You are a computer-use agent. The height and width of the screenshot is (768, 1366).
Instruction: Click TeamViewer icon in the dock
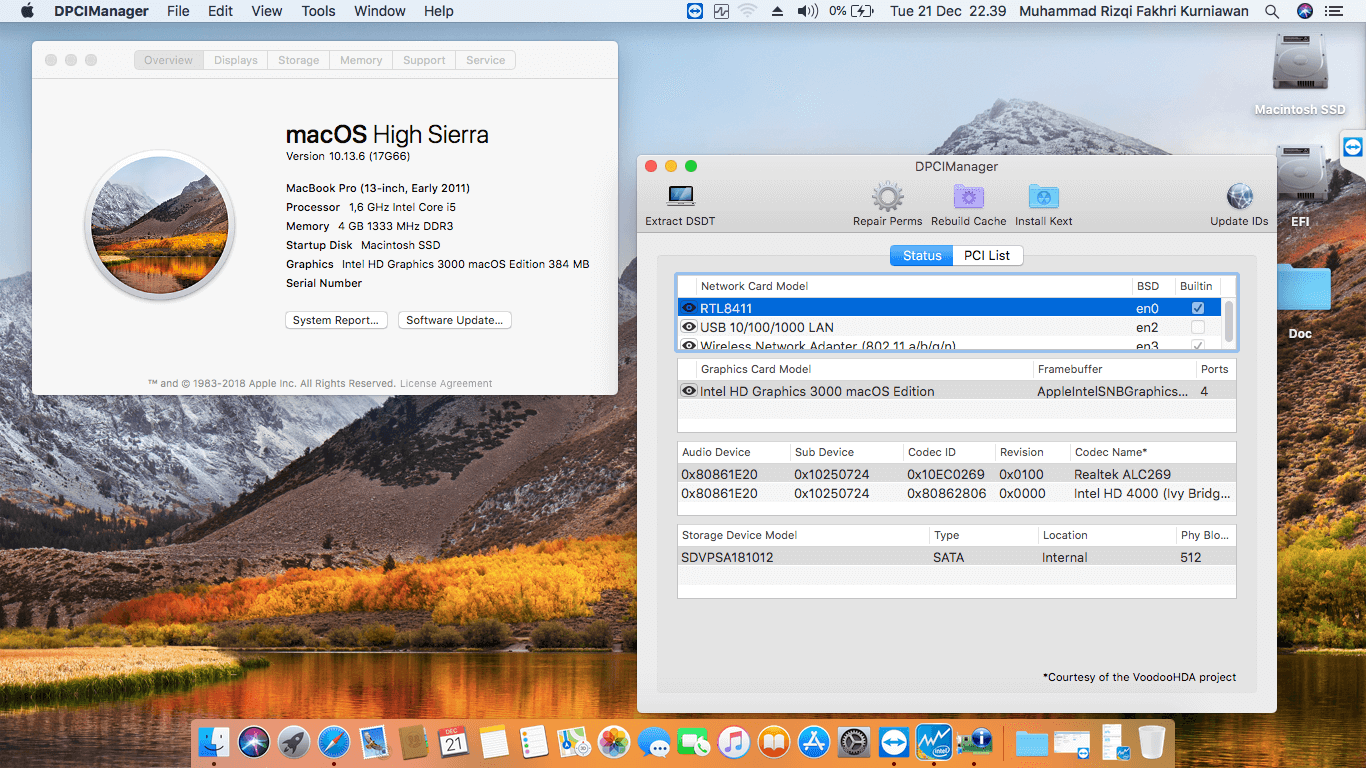pos(894,742)
